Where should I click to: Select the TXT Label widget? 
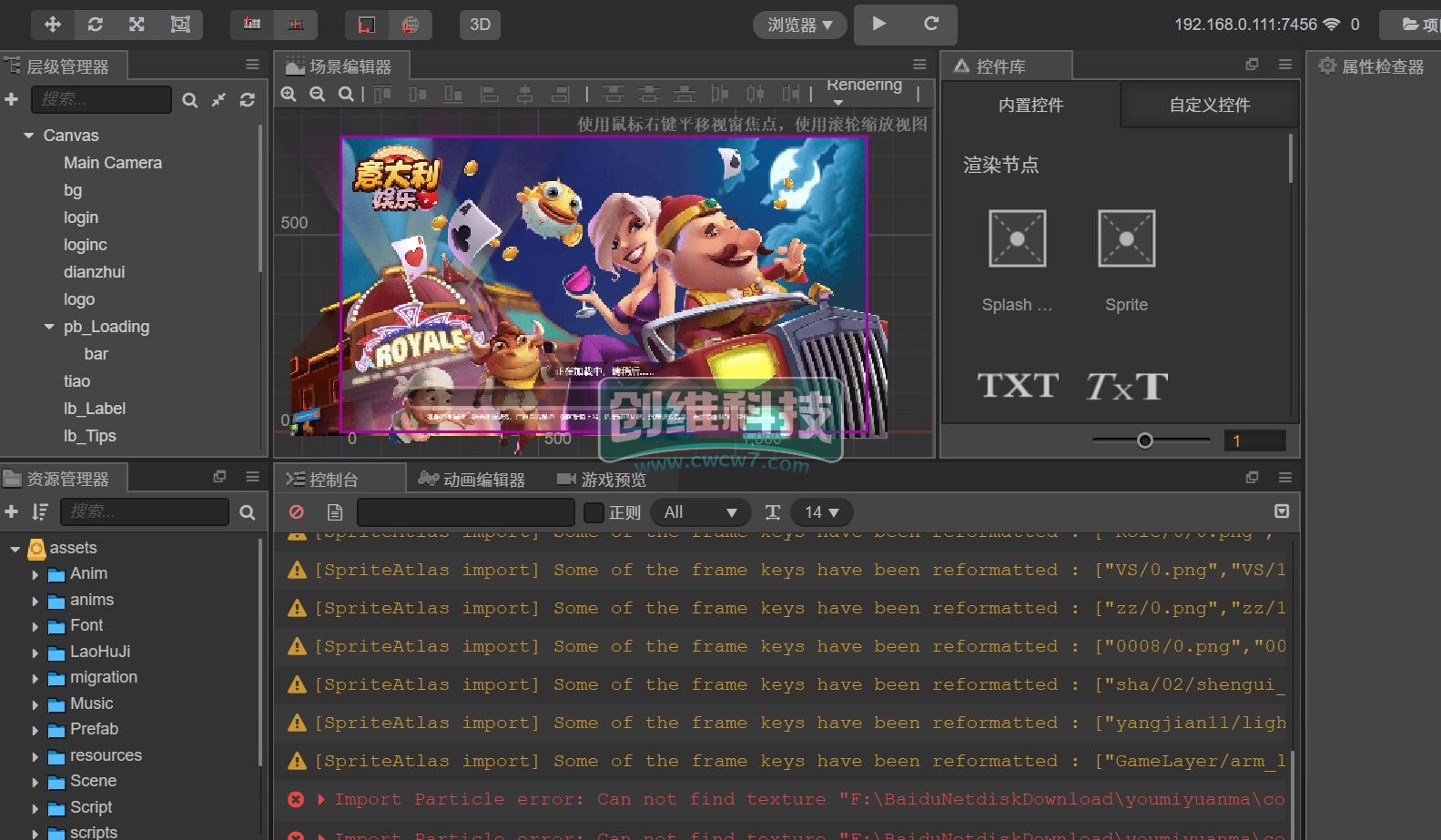[x=1018, y=385]
